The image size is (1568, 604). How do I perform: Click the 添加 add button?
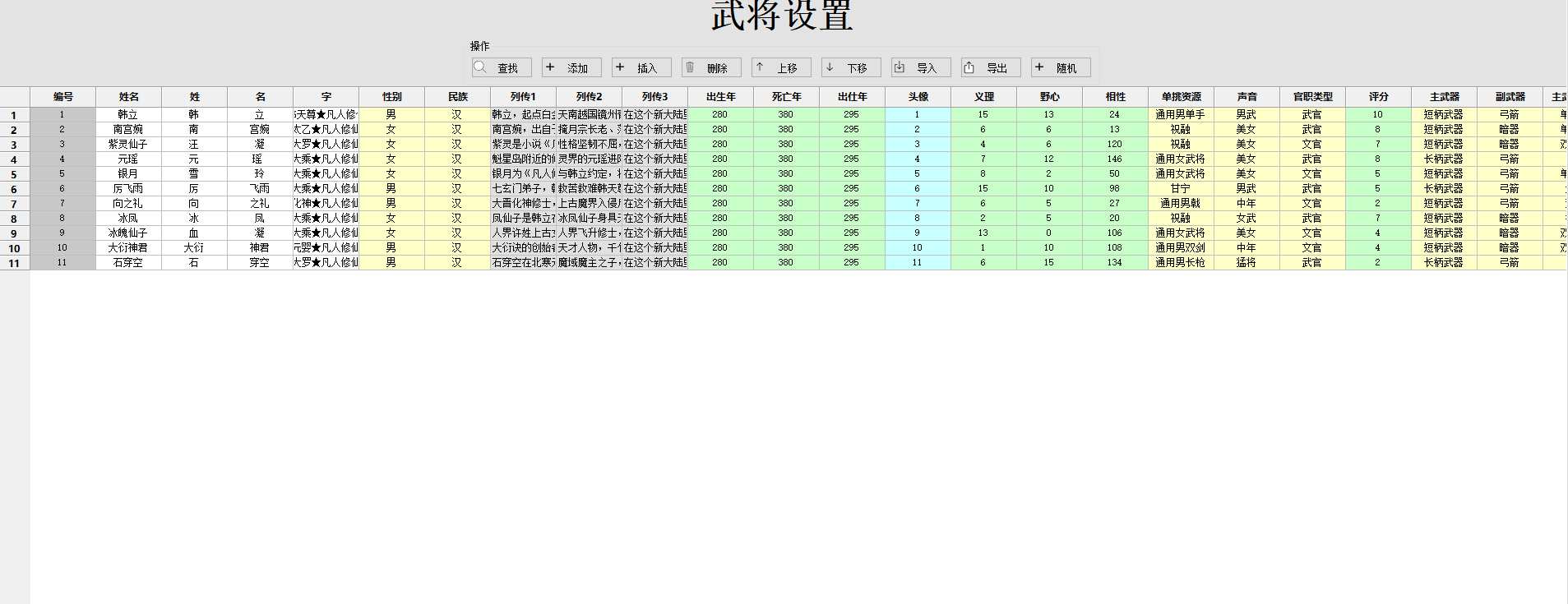(571, 67)
